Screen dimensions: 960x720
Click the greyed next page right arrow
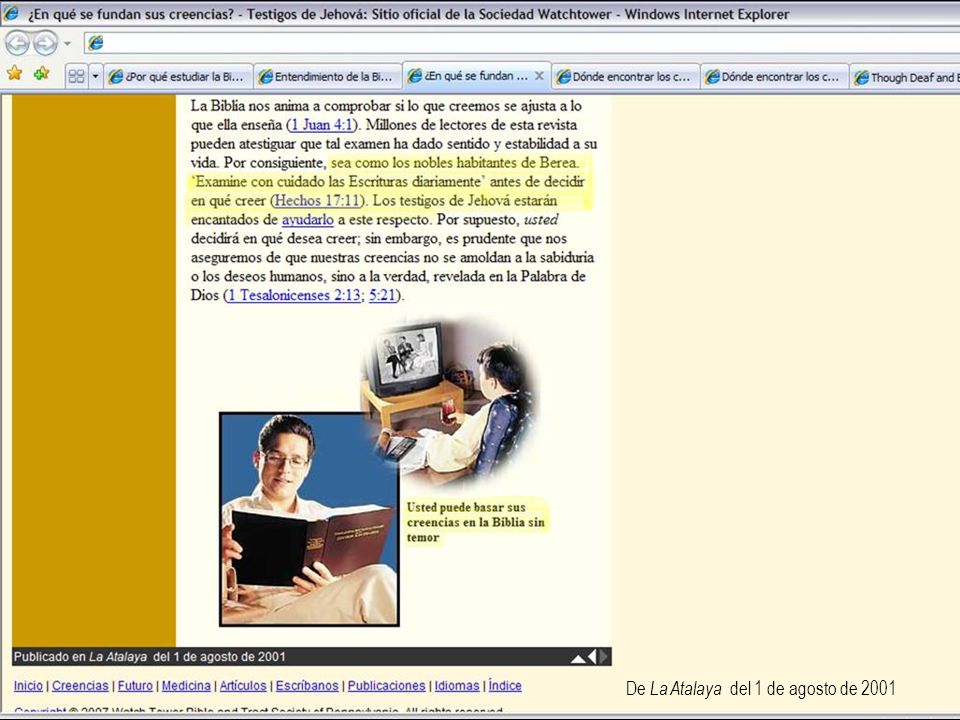coord(604,656)
